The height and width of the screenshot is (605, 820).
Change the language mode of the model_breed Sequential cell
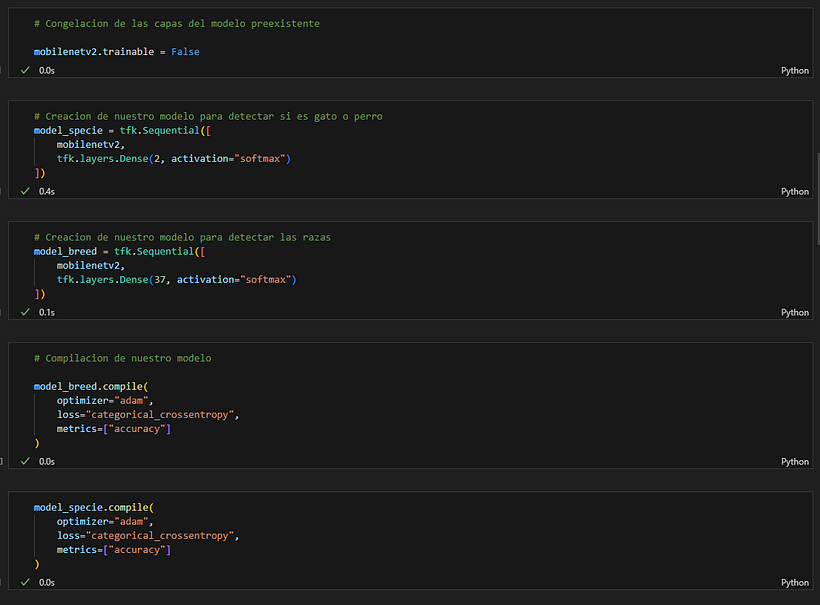coord(794,312)
